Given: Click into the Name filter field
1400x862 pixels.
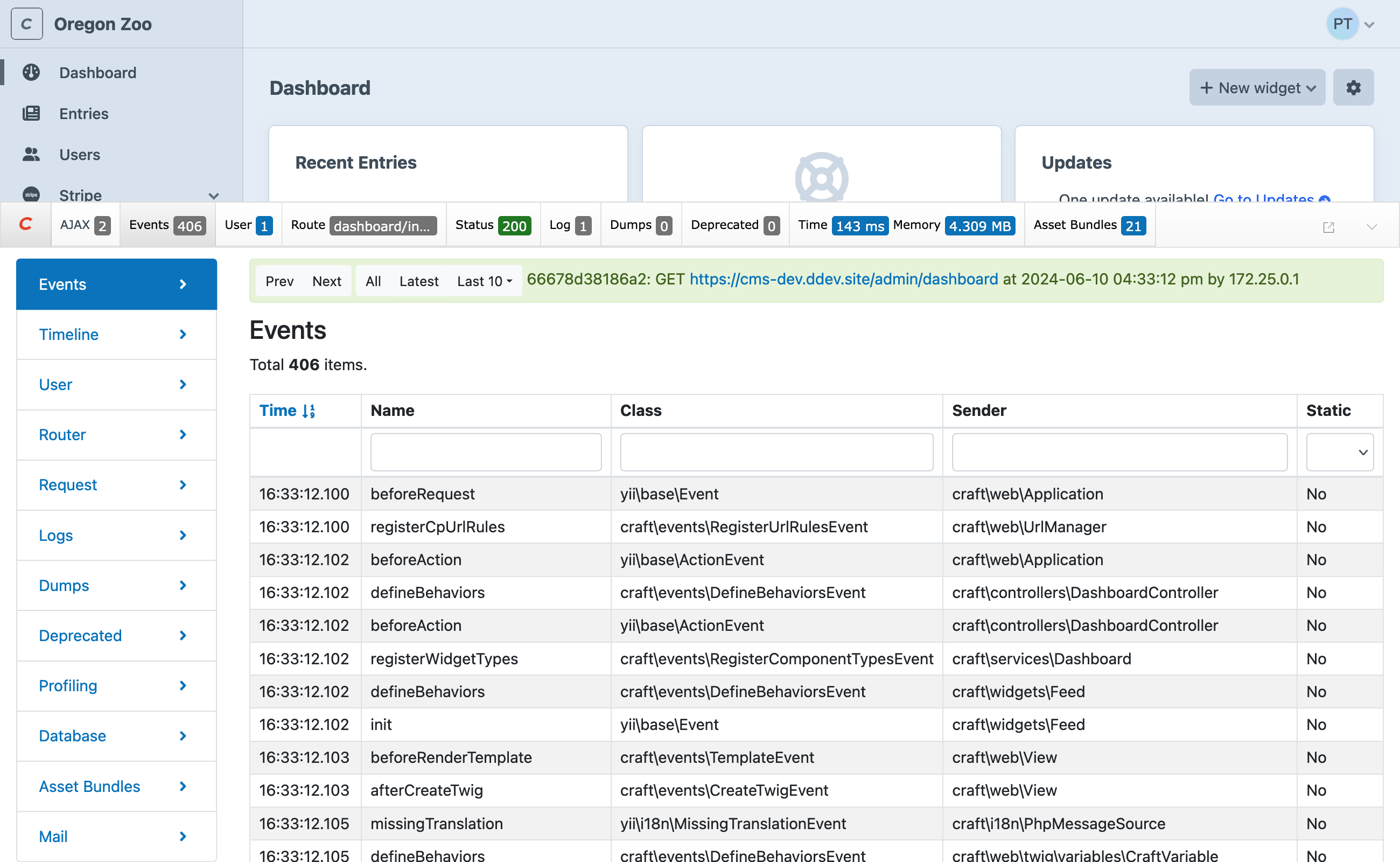Looking at the screenshot, I should click(485, 451).
